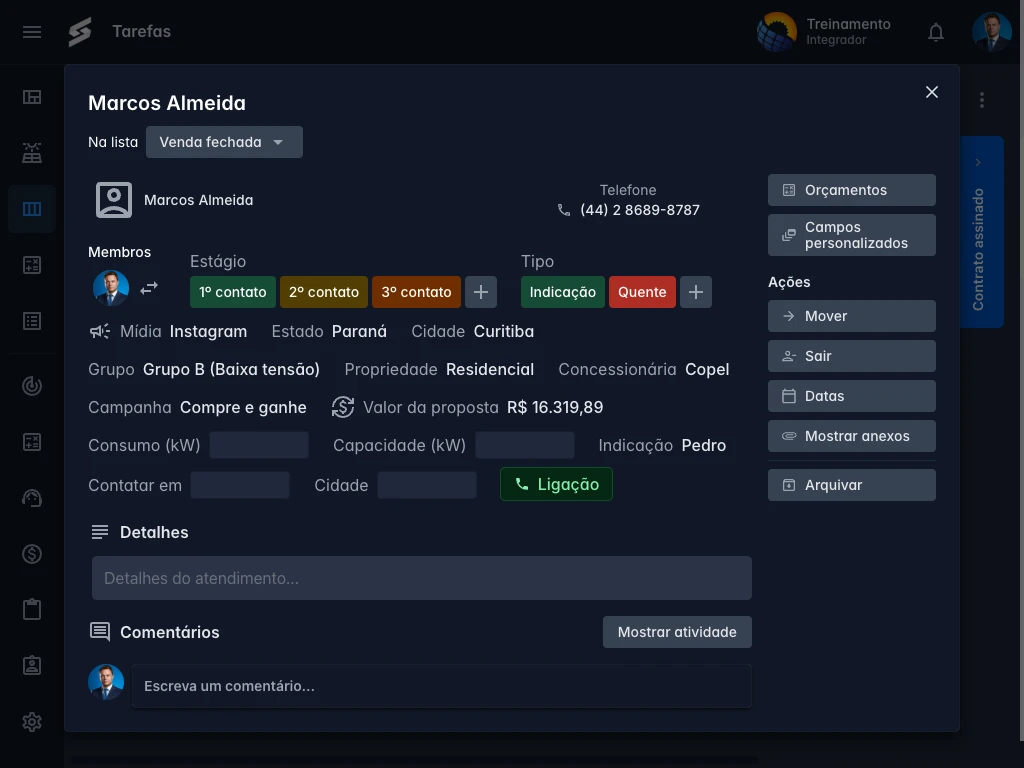Open Orçamentos panel
Screen dimensions: 1024x768
pyautogui.click(x=852, y=190)
